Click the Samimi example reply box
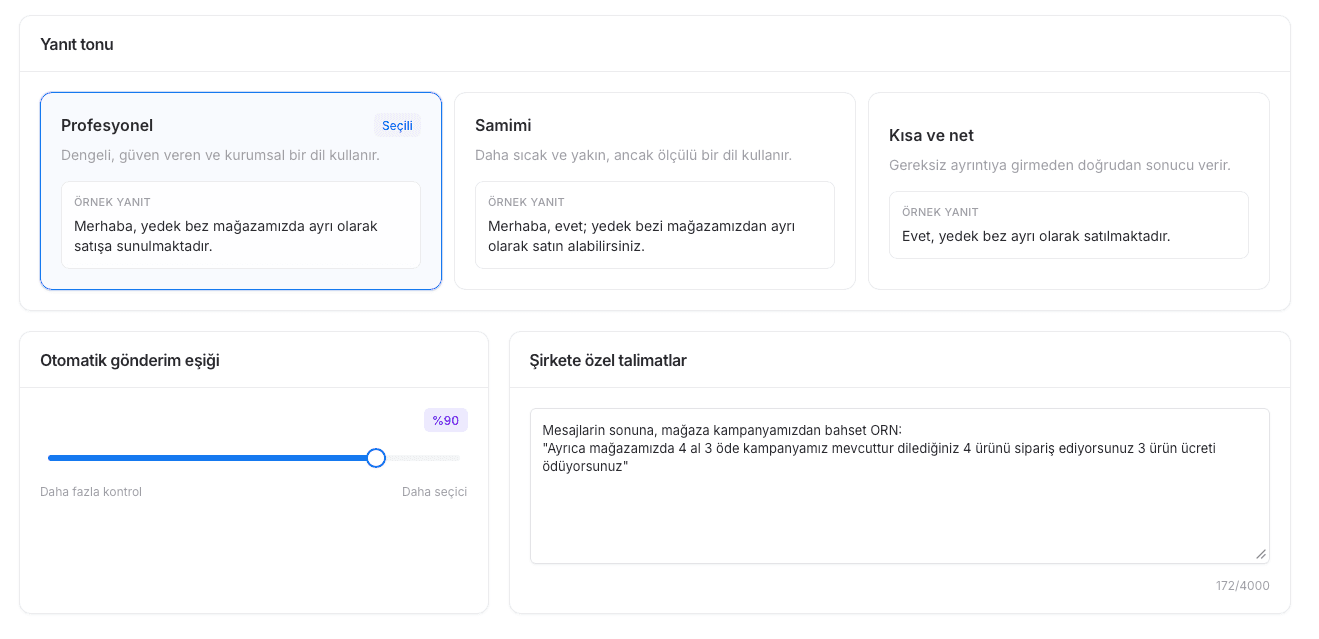The height and width of the screenshot is (639, 1319). pyautogui.click(x=655, y=225)
